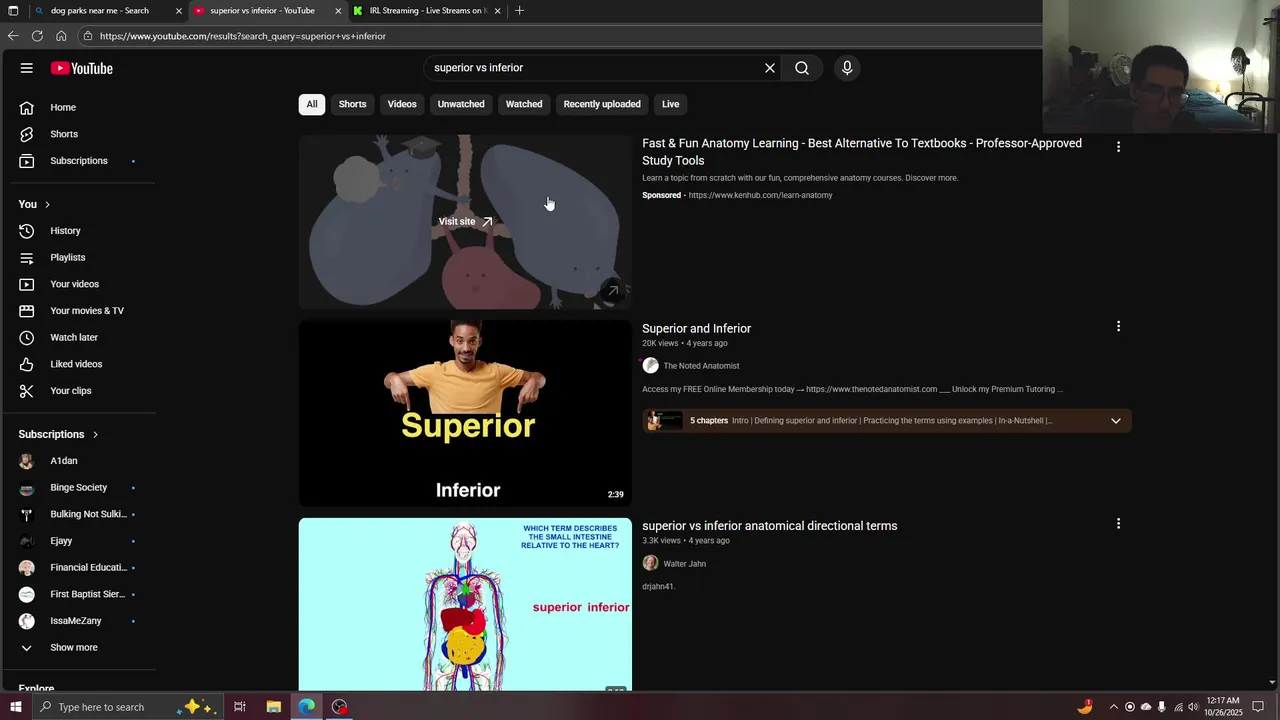
Task: Open the Binge Society subscription
Action: [78, 488]
